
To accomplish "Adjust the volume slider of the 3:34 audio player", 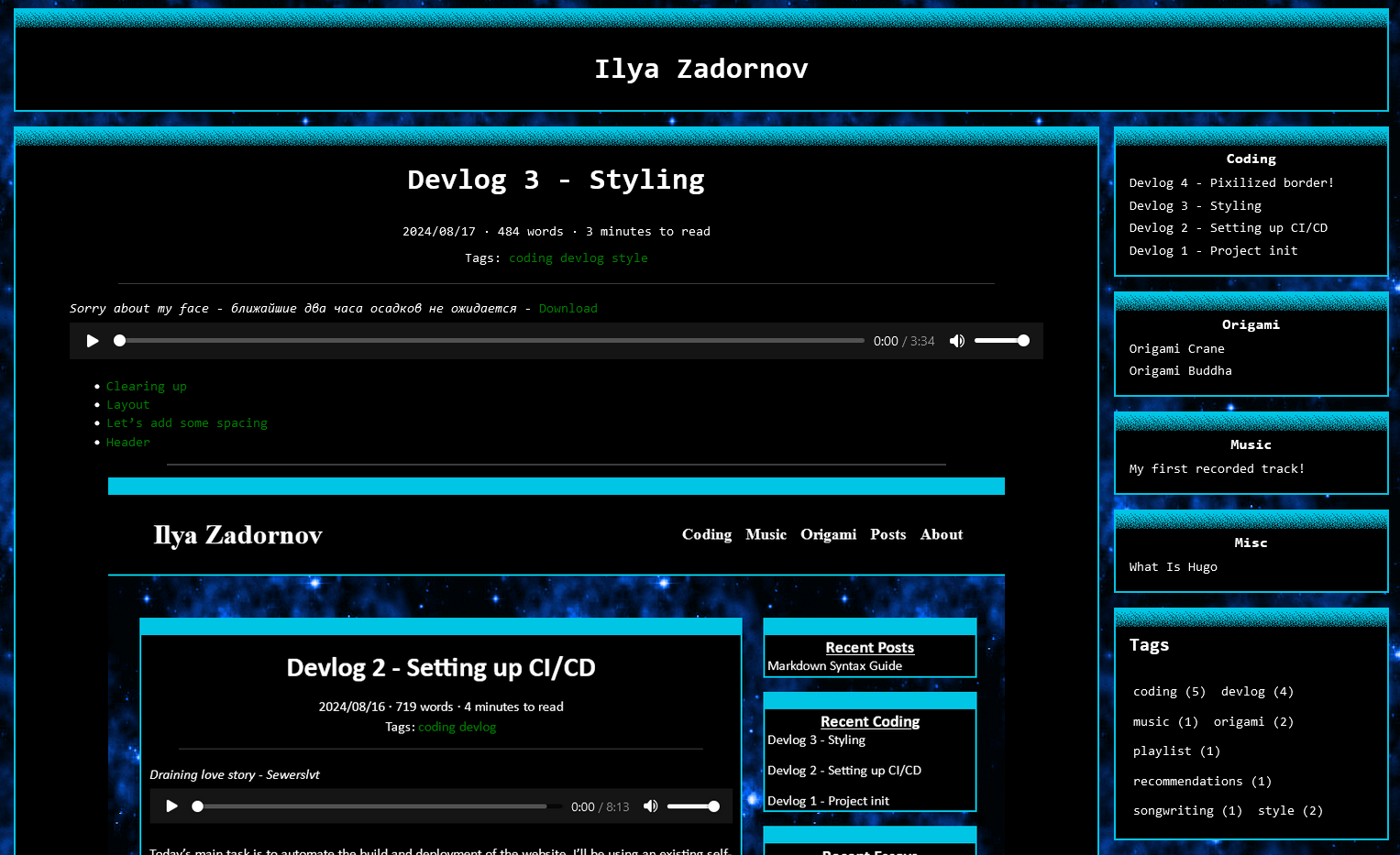I will click(x=1002, y=341).
